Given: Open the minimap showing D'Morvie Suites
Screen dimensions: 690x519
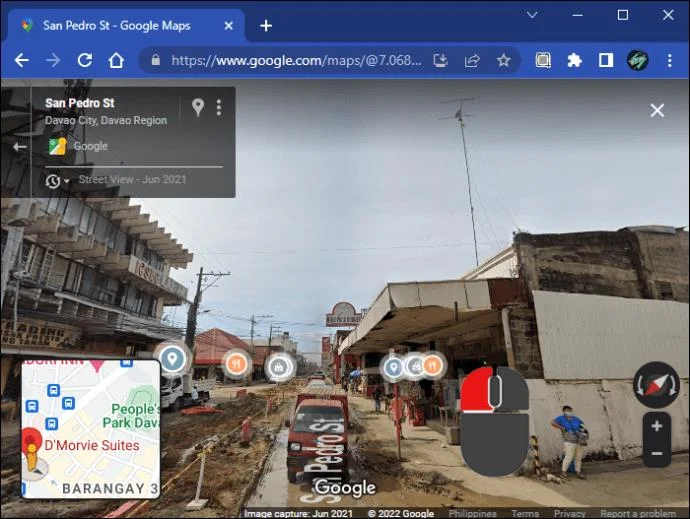Looking at the screenshot, I should pyautogui.click(x=91, y=429).
